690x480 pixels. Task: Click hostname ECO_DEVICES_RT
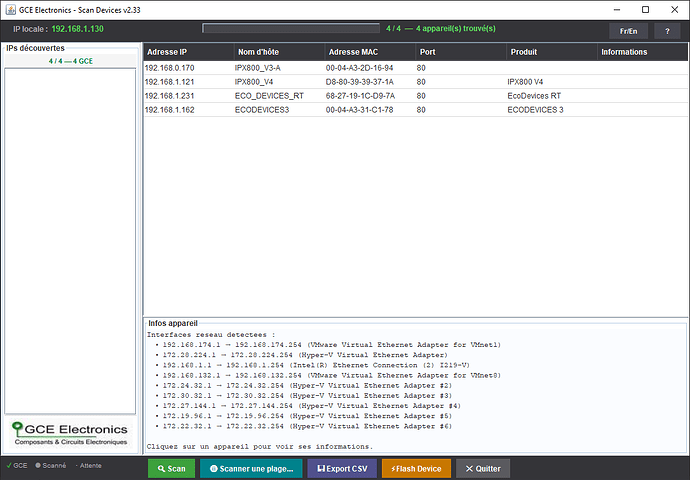(269, 96)
